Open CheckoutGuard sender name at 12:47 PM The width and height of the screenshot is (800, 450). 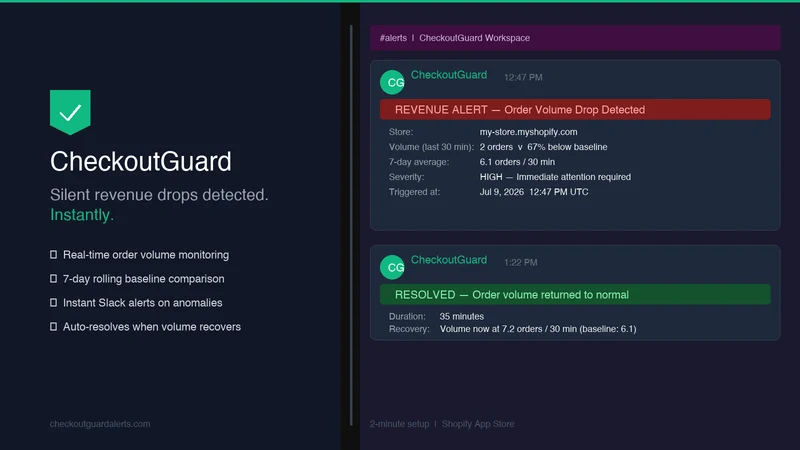[449, 75]
